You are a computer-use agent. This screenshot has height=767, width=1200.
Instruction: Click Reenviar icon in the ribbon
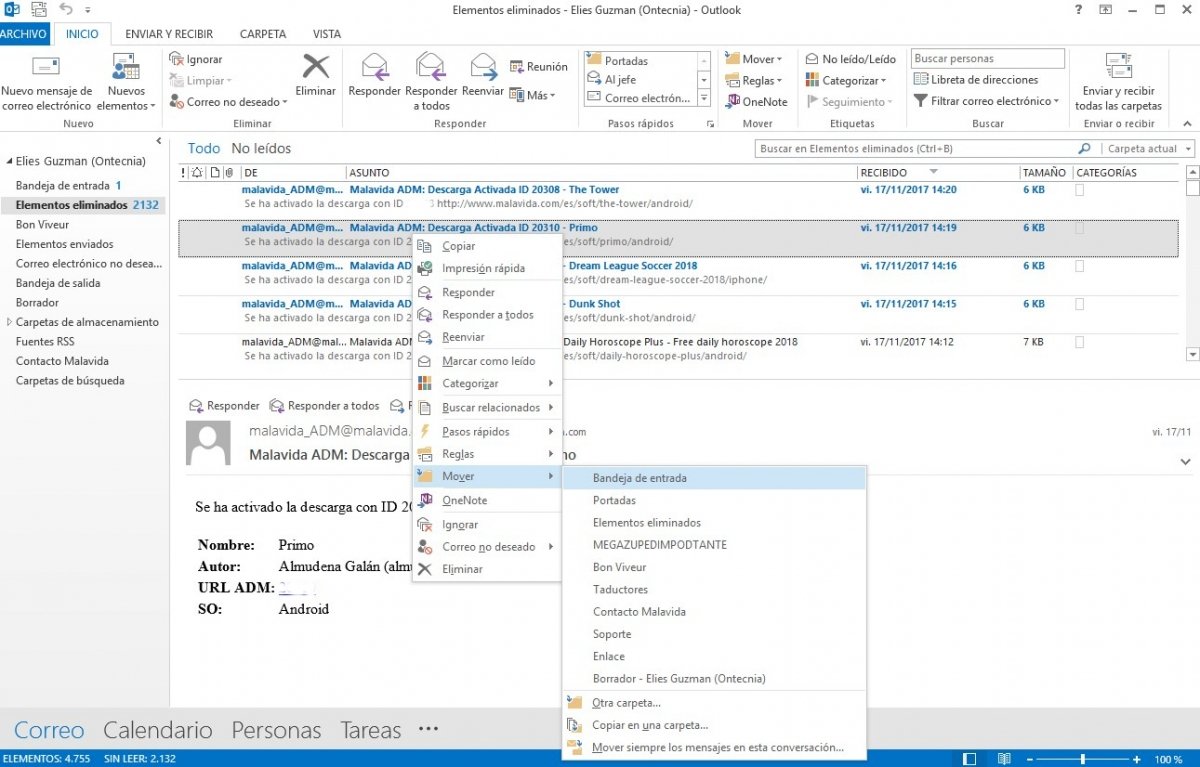point(483,67)
